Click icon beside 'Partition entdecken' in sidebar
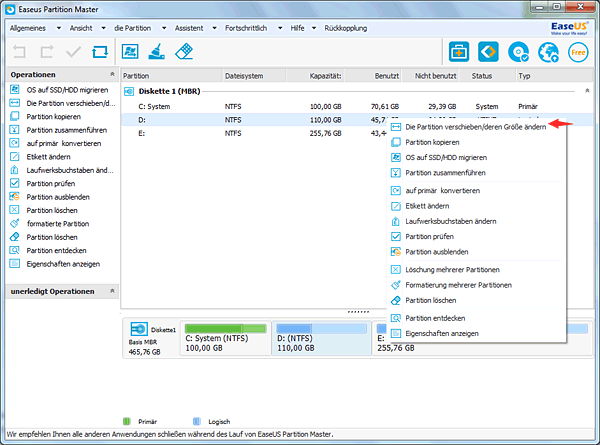Screen dimensions: 600x445 coord(14,250)
